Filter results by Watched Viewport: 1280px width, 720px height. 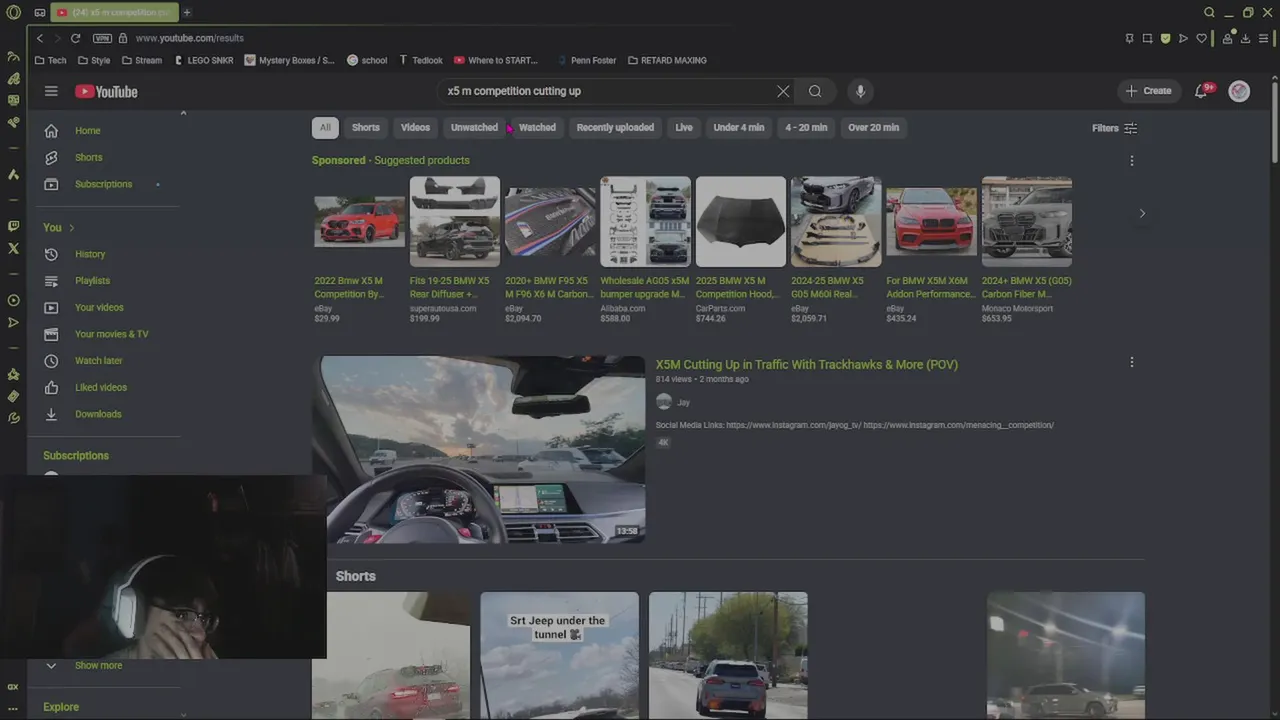coord(537,127)
